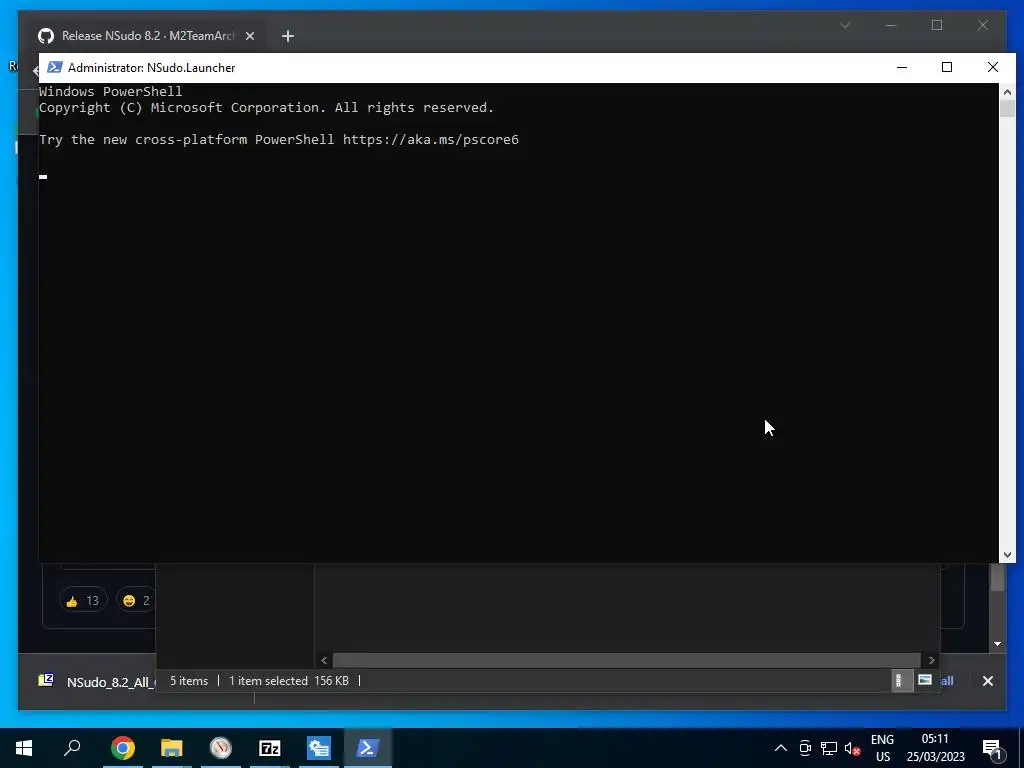
Task: Click the Meet Now tray icon
Action: [805, 748]
